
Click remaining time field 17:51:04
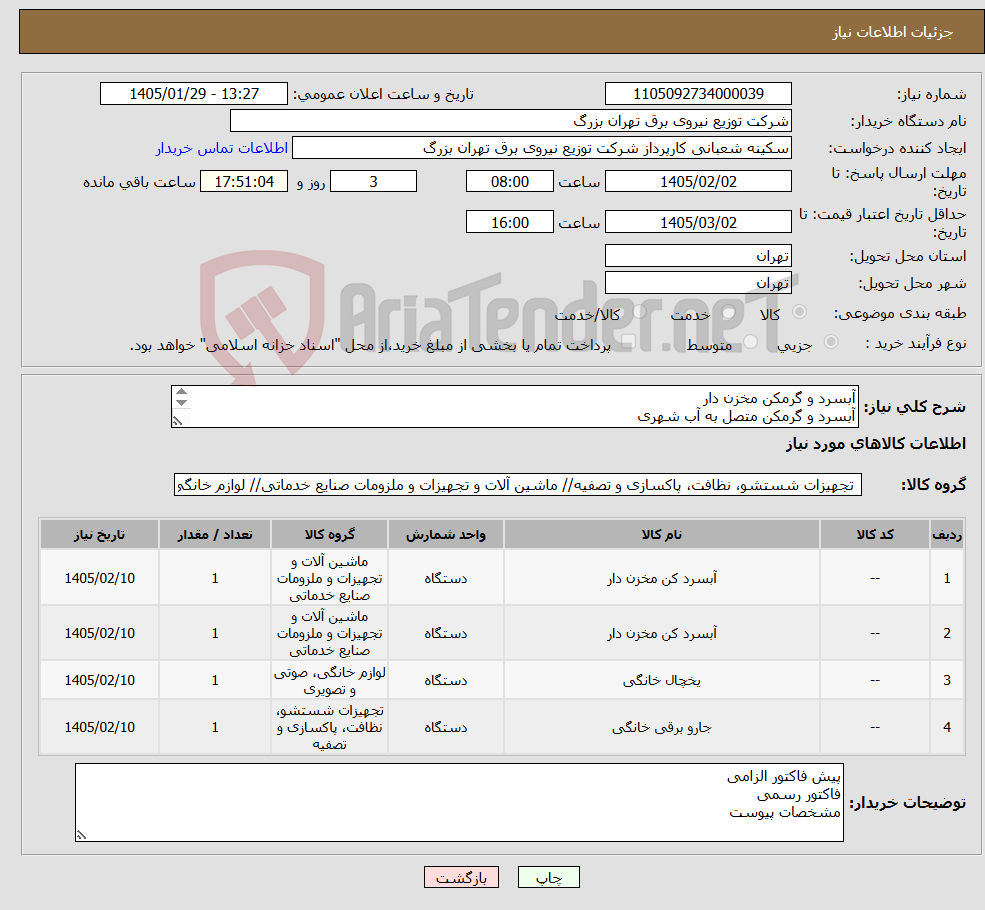point(244,181)
